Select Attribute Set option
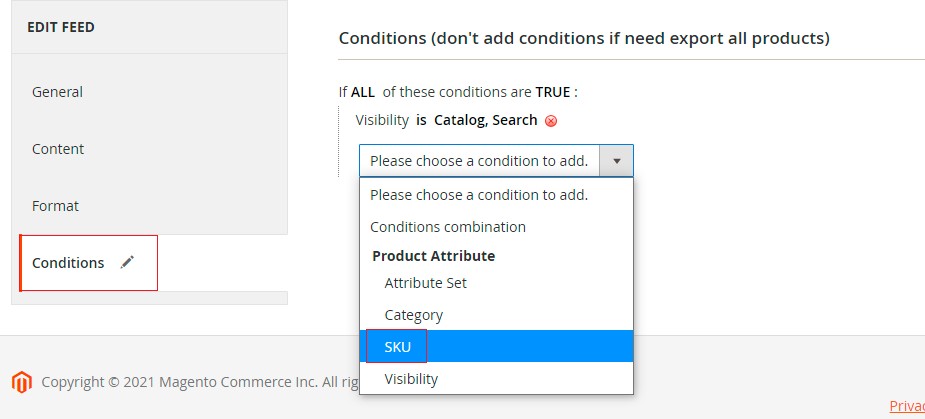The width and height of the screenshot is (925, 419). [425, 283]
